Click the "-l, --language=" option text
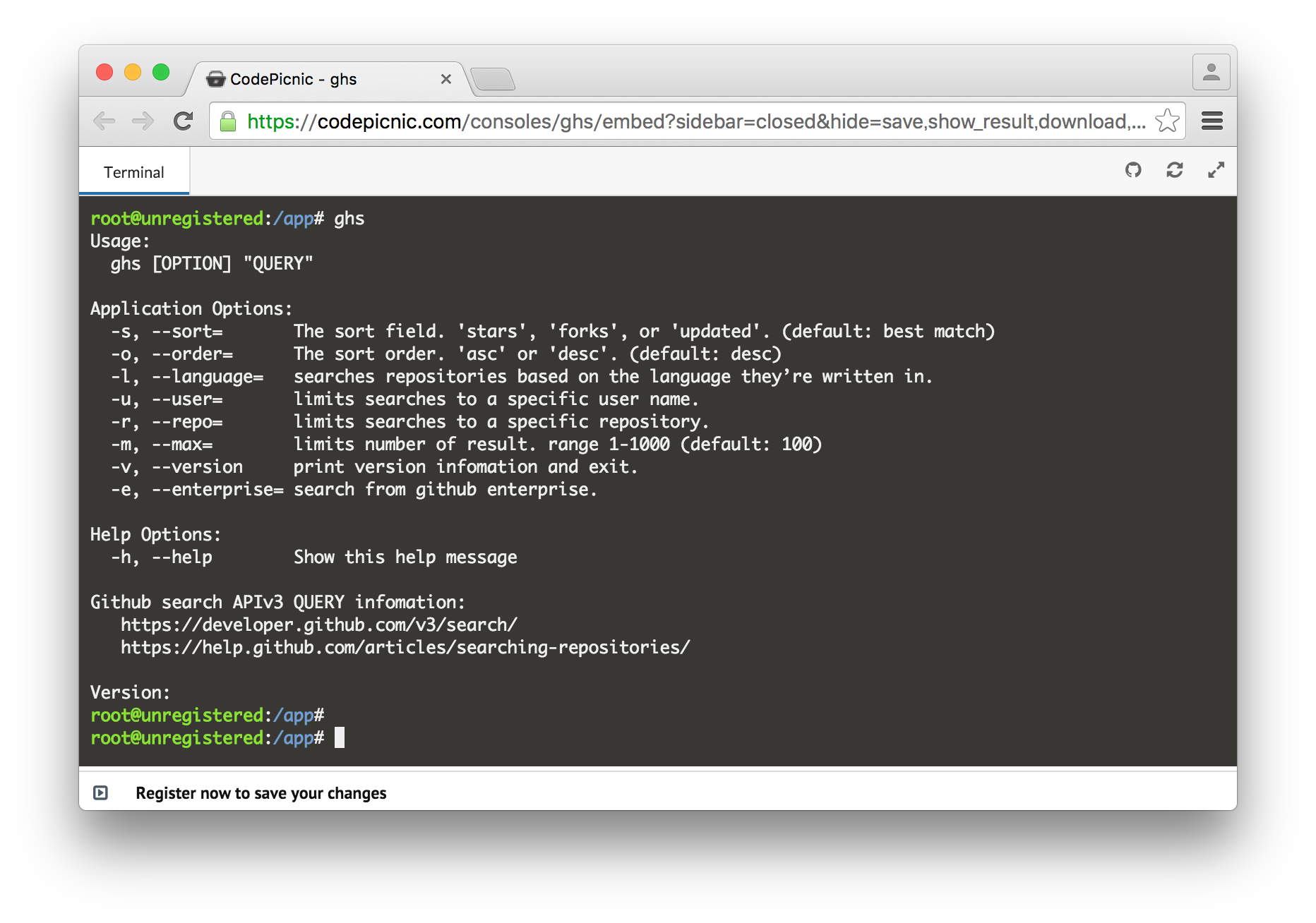Viewport: 1316px width, 923px height. point(187,377)
